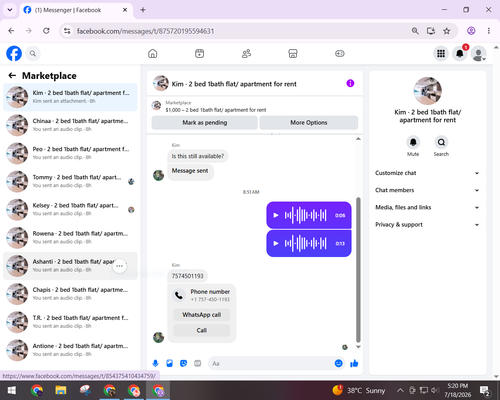The image size is (500, 400).
Task: Choose a GIF from composer
Action: (198, 363)
